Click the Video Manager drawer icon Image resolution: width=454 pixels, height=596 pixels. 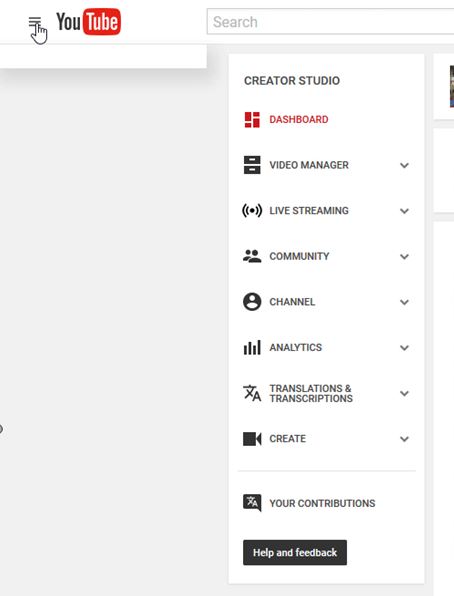252,165
